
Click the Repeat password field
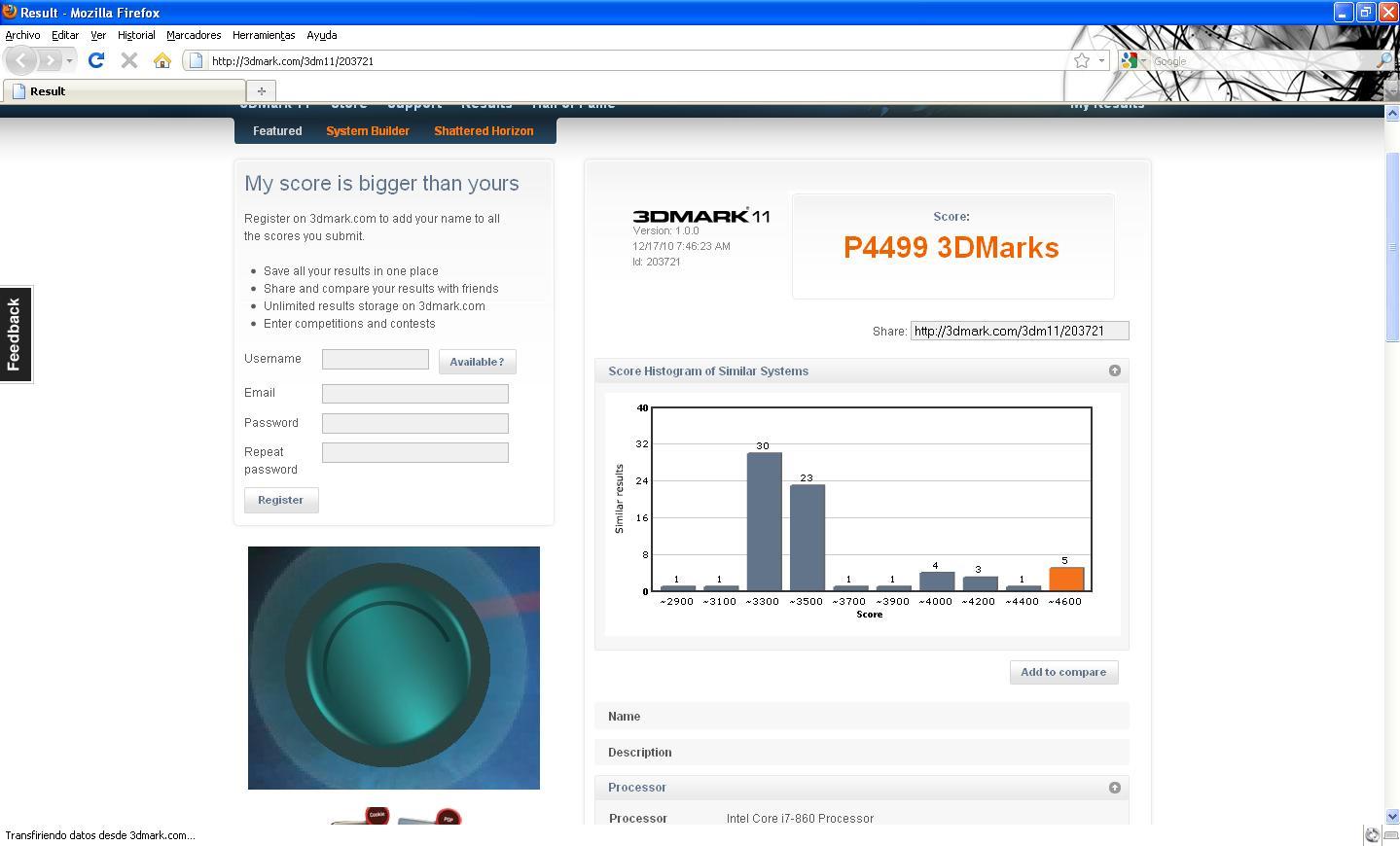pyautogui.click(x=415, y=452)
